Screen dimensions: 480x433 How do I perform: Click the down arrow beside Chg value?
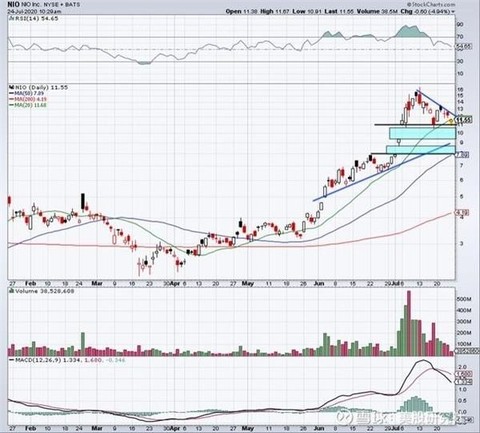coord(453,12)
